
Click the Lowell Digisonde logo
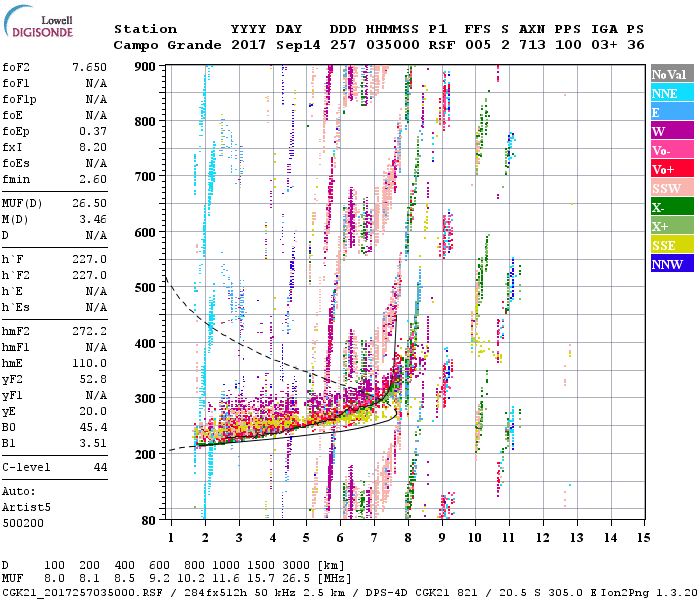tap(38, 21)
